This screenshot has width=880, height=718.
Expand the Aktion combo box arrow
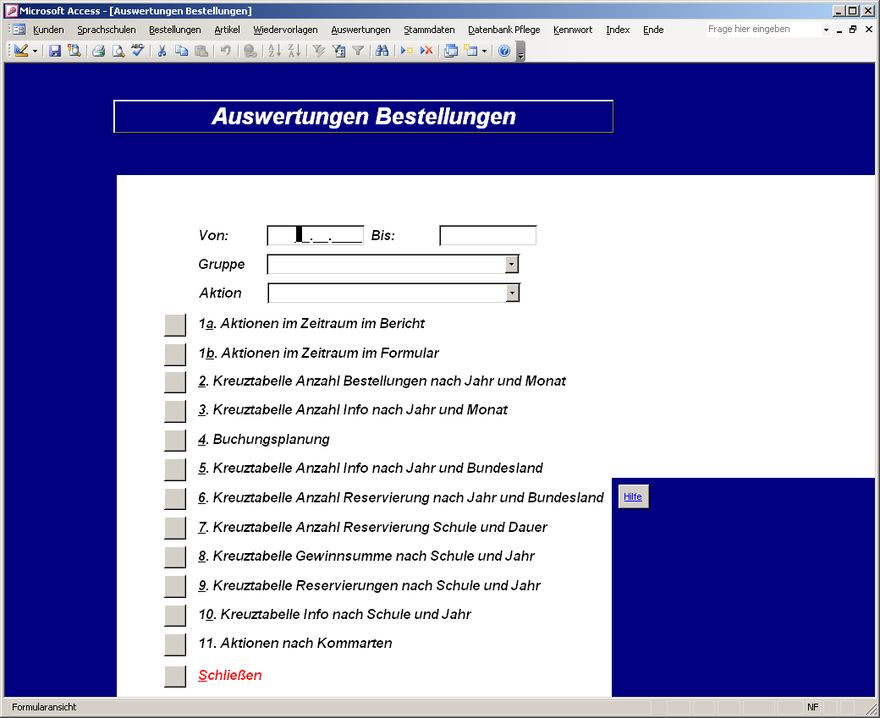tap(512, 292)
